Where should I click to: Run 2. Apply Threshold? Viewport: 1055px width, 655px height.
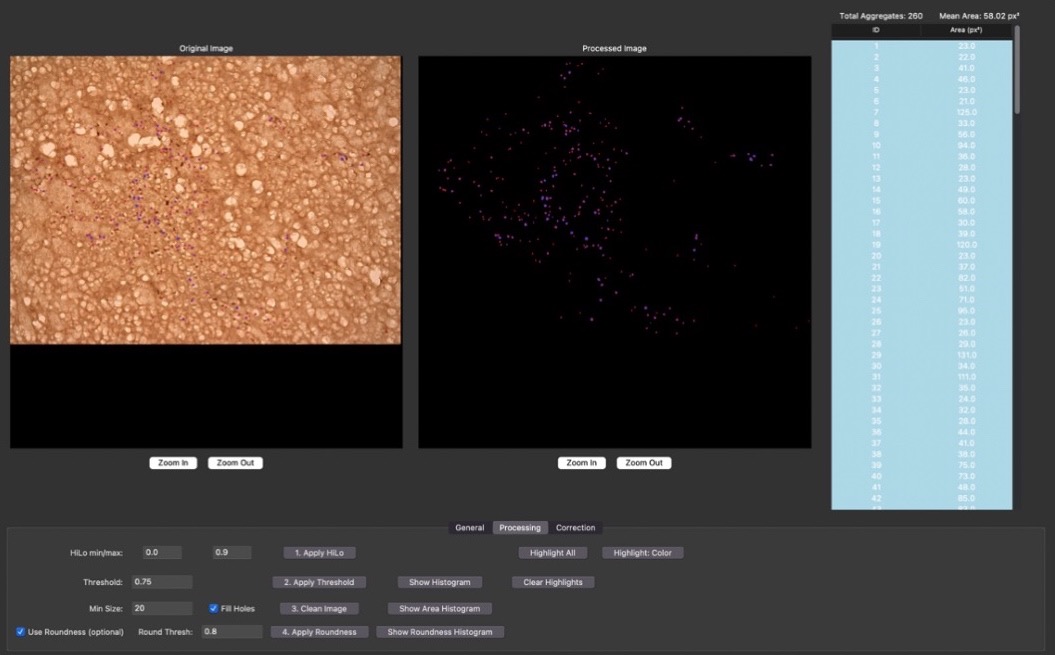point(319,582)
